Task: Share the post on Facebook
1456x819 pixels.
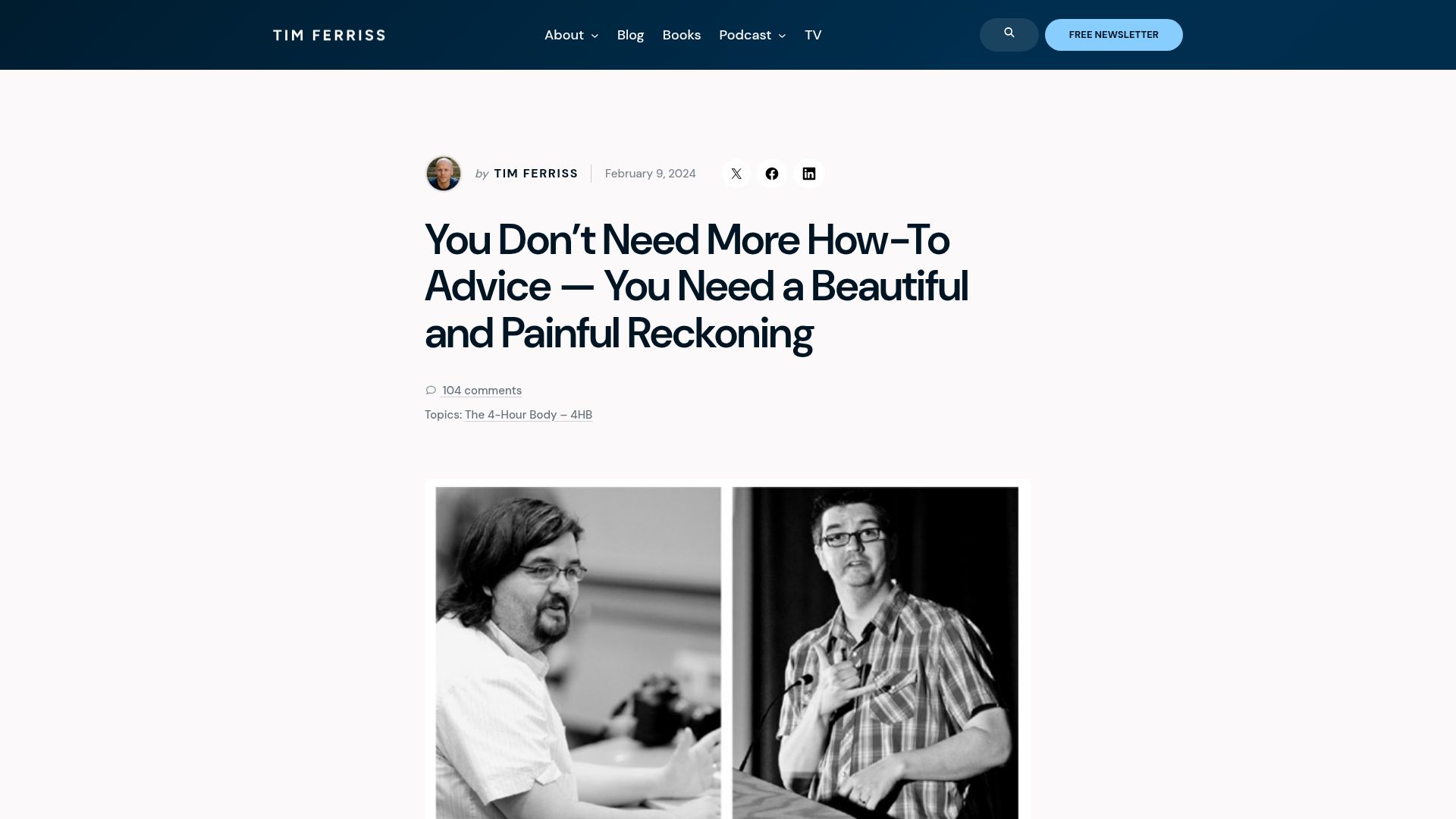Action: point(771,174)
